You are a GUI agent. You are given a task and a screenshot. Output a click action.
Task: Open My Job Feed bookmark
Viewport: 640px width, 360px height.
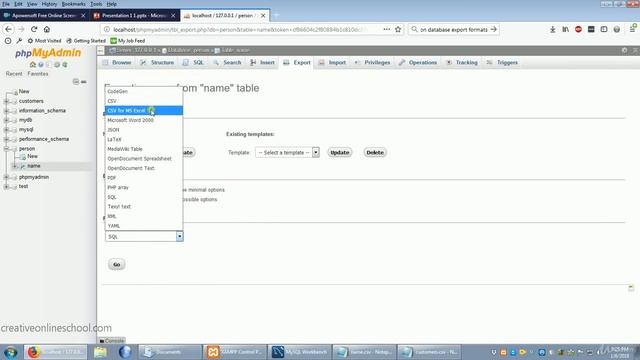click(128, 41)
